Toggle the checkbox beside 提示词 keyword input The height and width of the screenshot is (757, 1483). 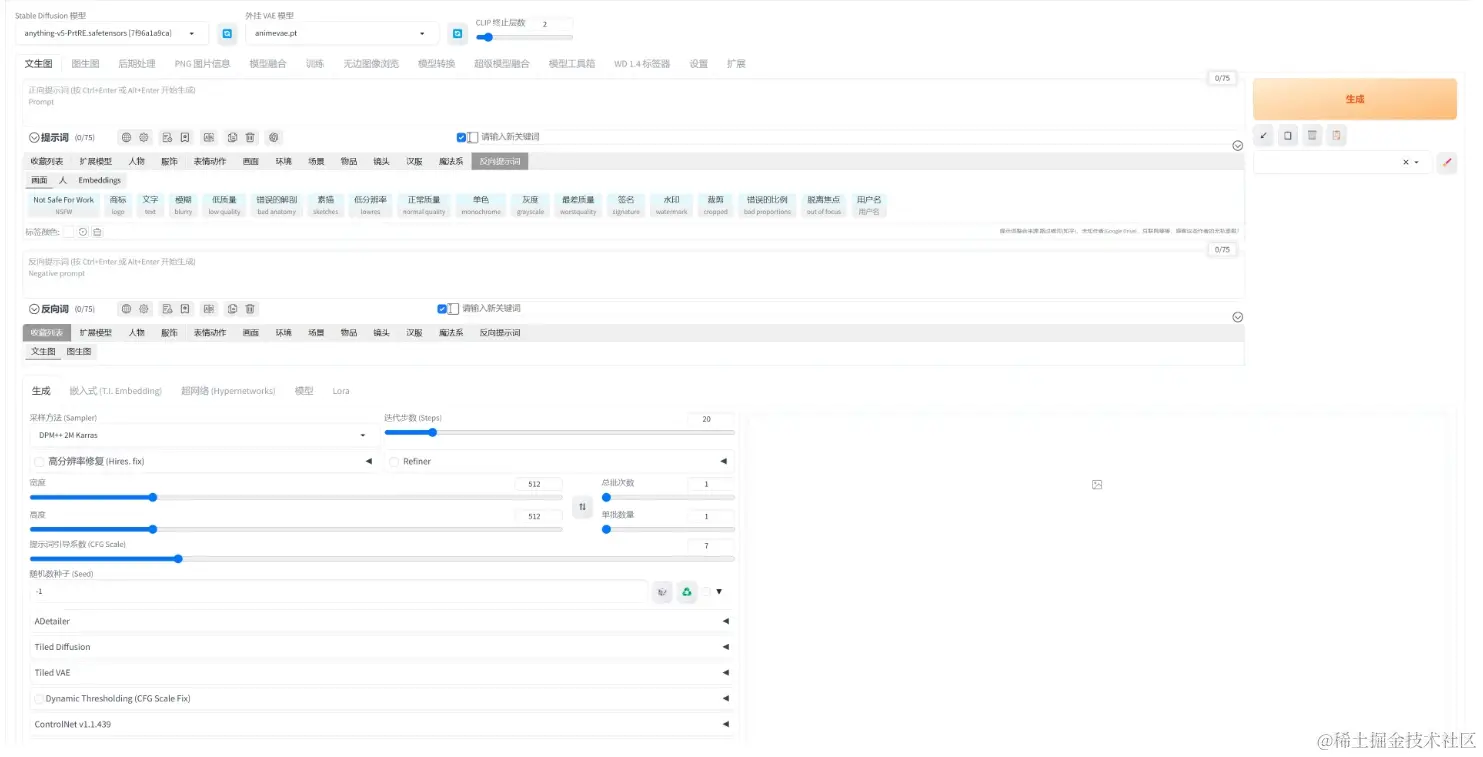(461, 137)
